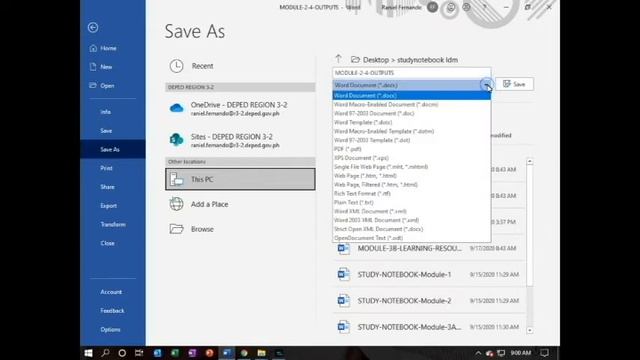This screenshot has width=640, height=360.
Task: Select Word 2003 XML Document option
Action: point(411,220)
